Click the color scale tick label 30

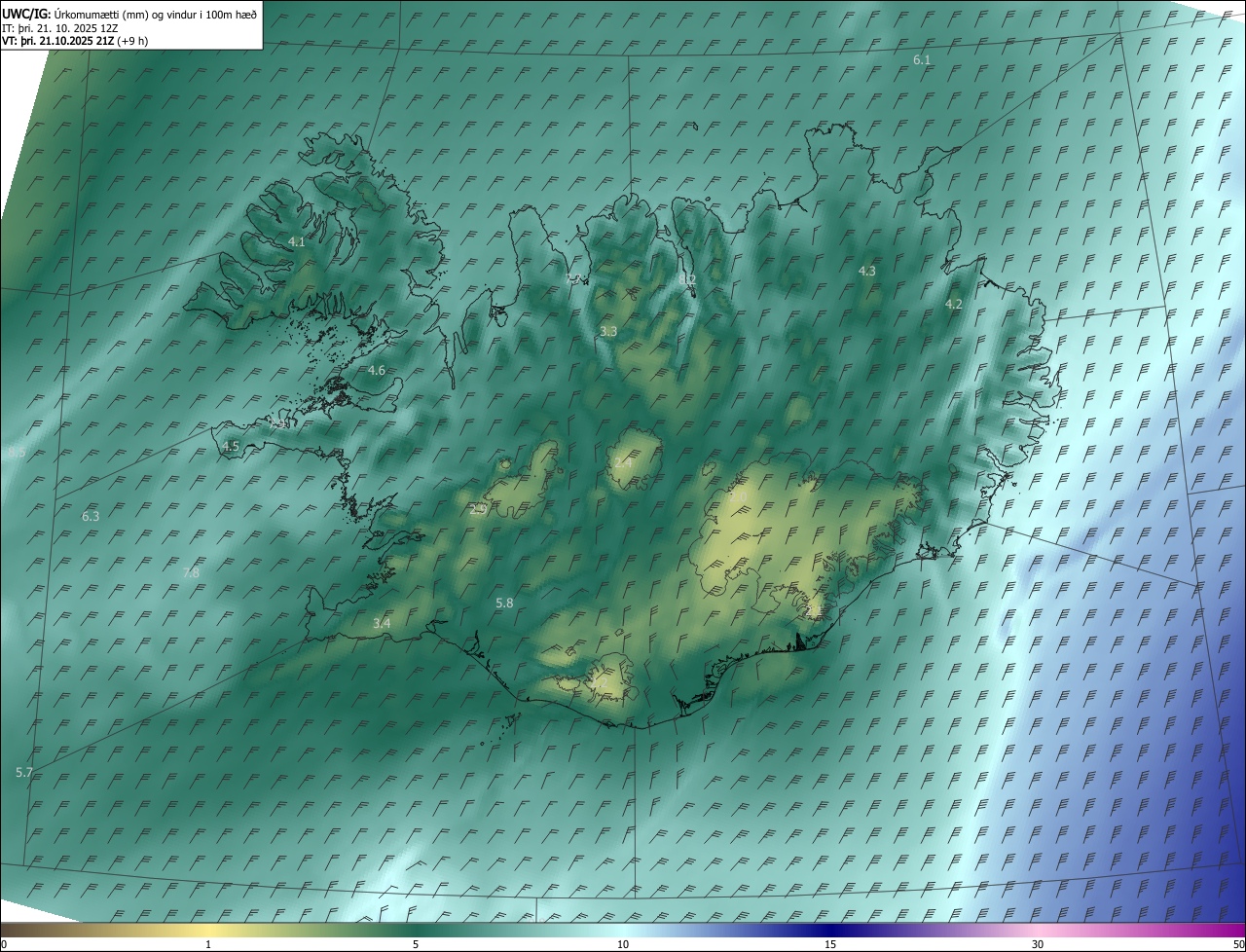tap(1038, 944)
